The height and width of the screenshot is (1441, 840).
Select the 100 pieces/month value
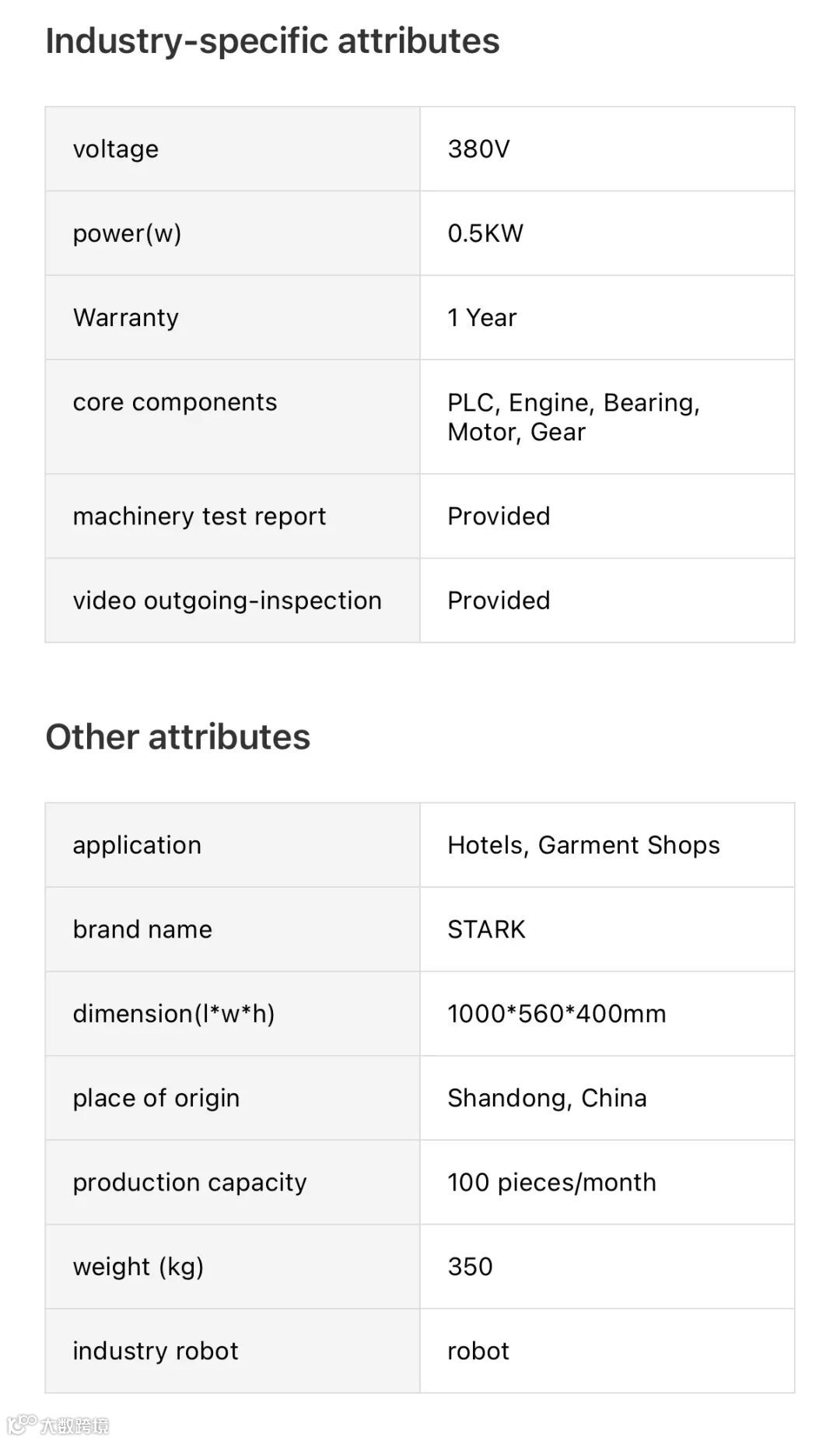point(552,1182)
